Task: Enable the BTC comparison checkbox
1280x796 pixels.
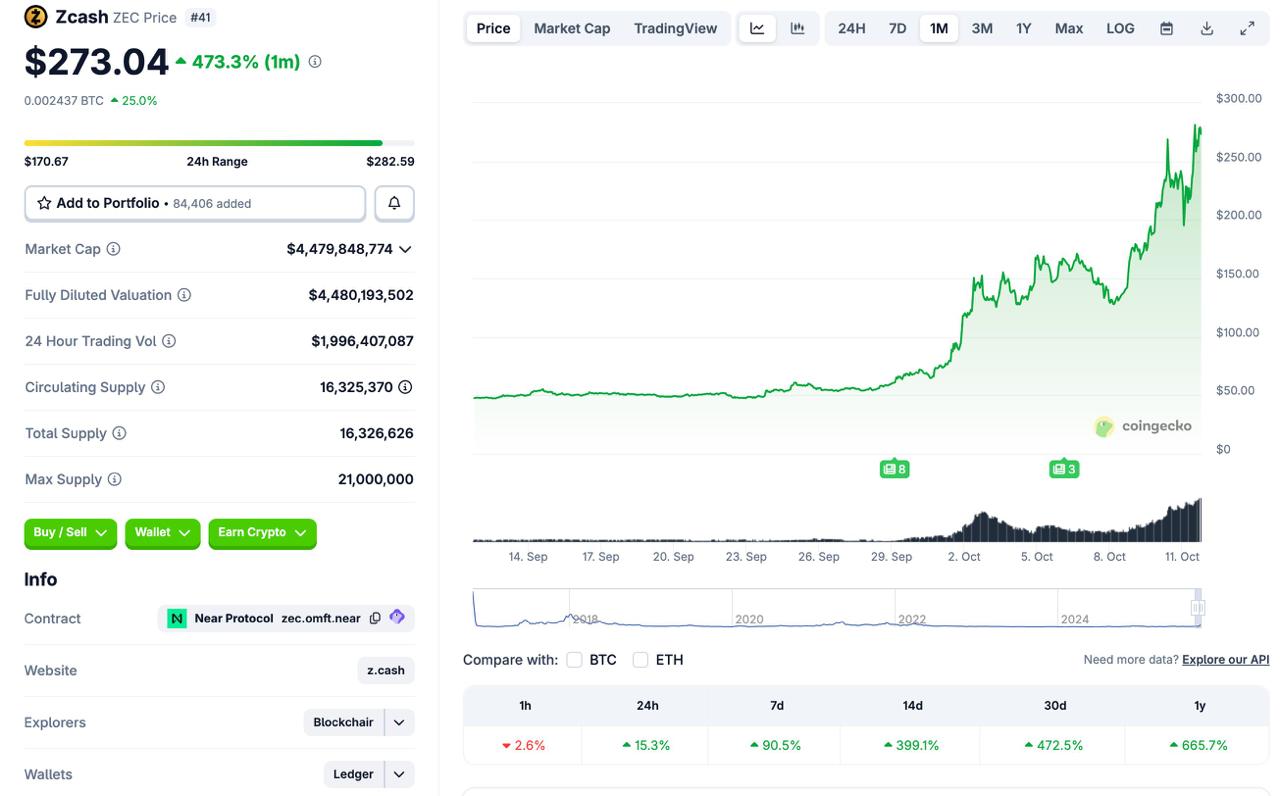Action: (574, 660)
